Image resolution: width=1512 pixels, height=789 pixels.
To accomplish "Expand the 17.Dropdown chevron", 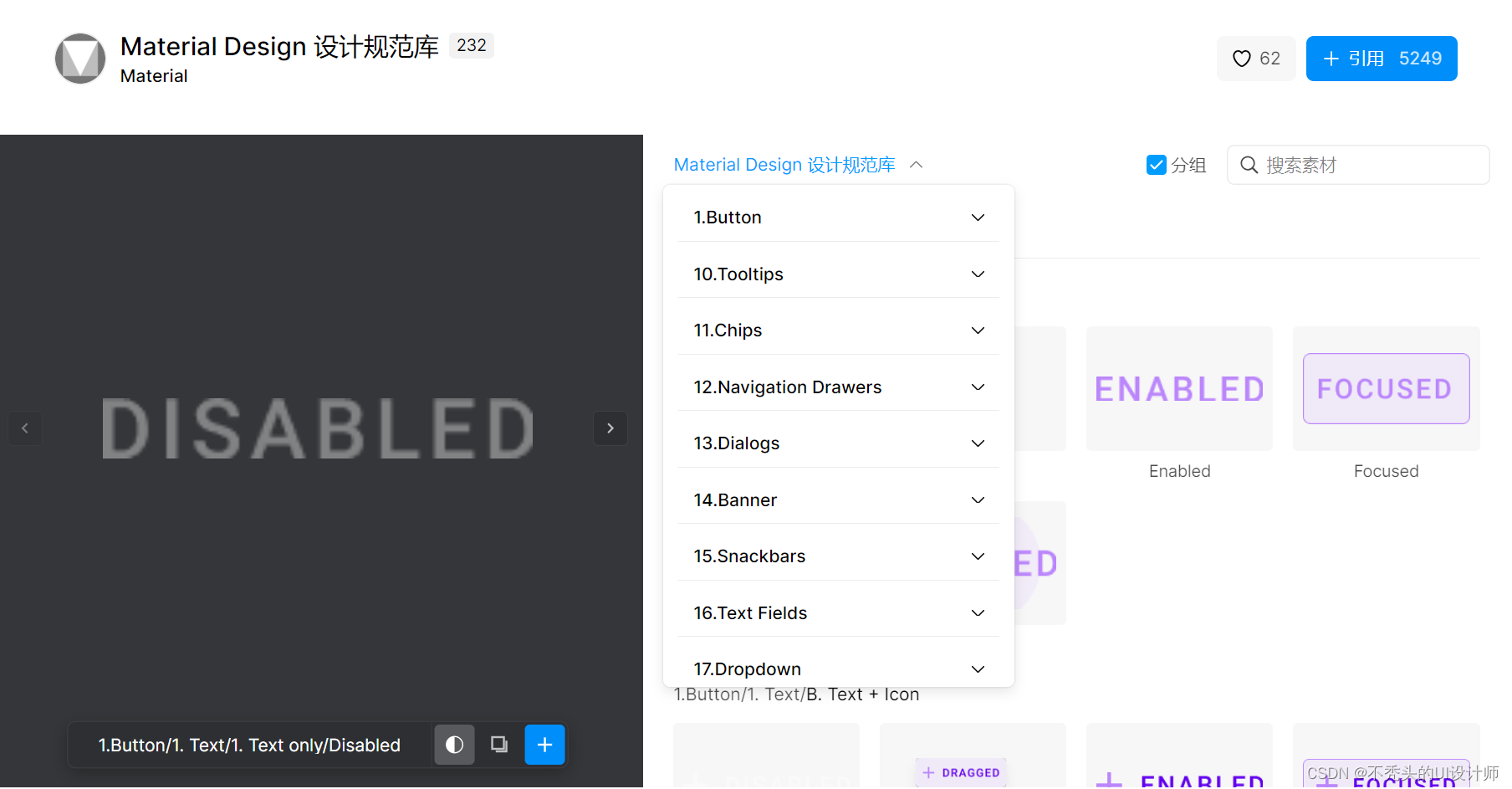I will pyautogui.click(x=978, y=669).
